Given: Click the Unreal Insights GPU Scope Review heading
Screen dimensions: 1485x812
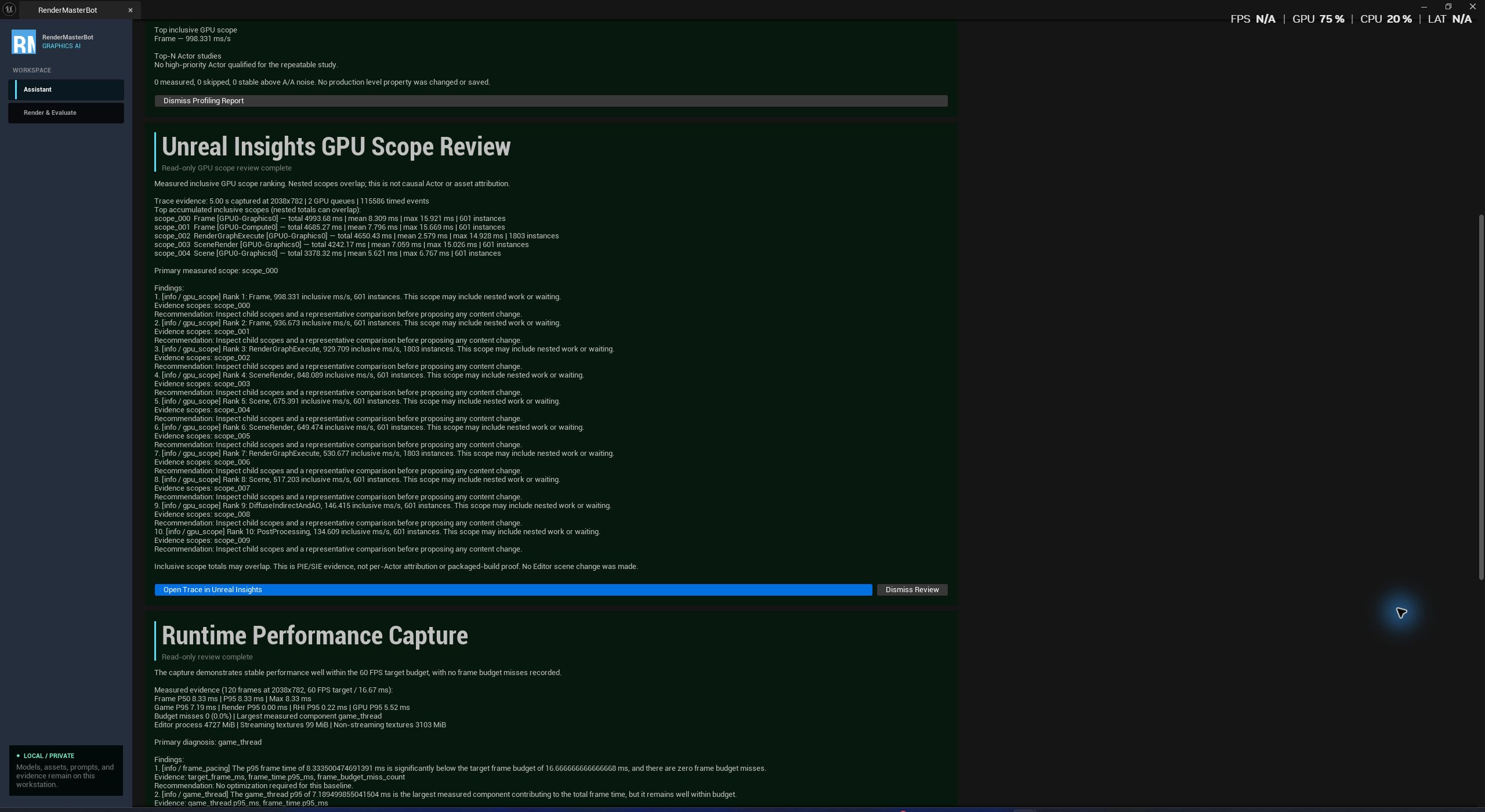Looking at the screenshot, I should [336, 147].
